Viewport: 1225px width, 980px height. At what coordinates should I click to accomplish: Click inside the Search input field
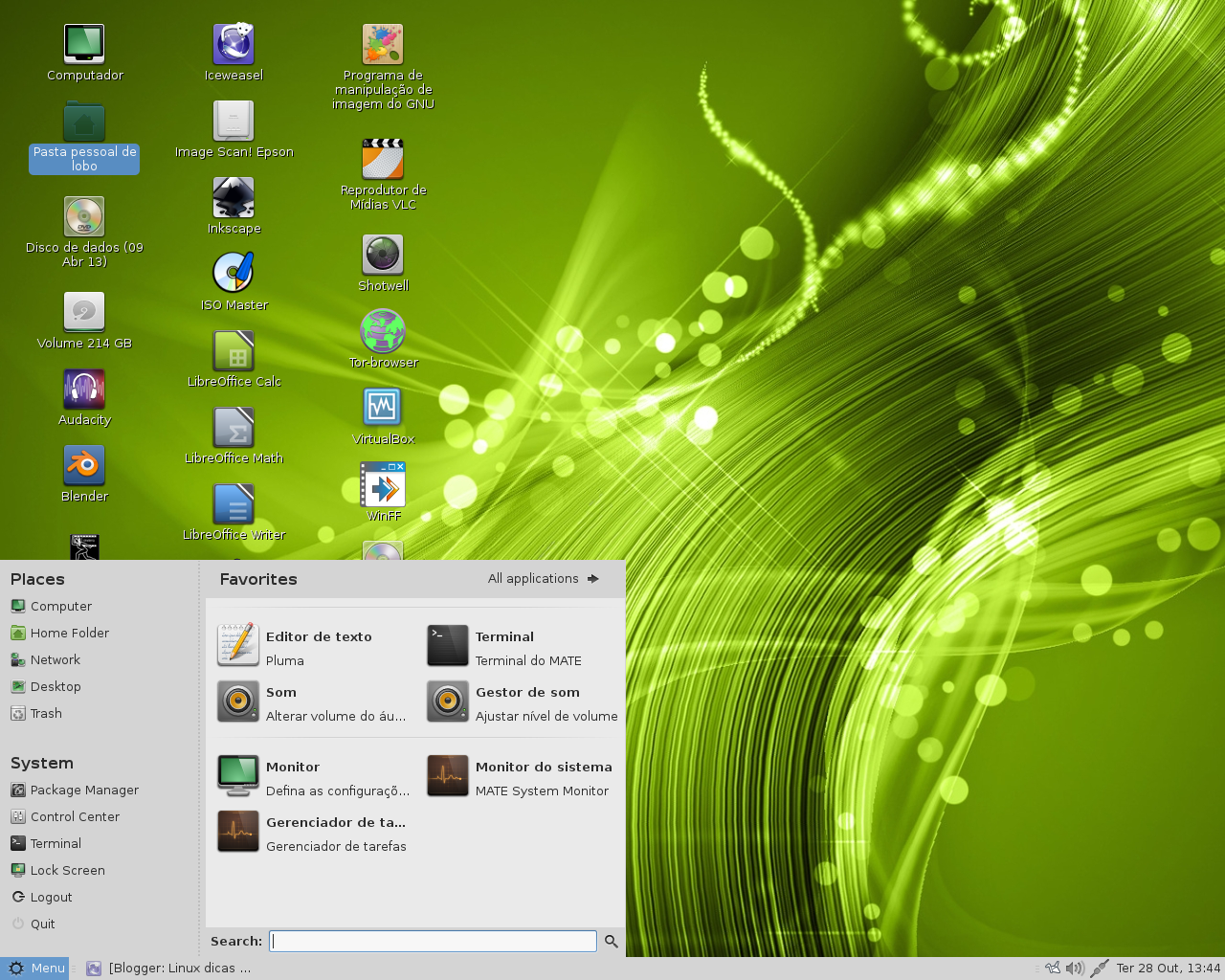tap(432, 941)
